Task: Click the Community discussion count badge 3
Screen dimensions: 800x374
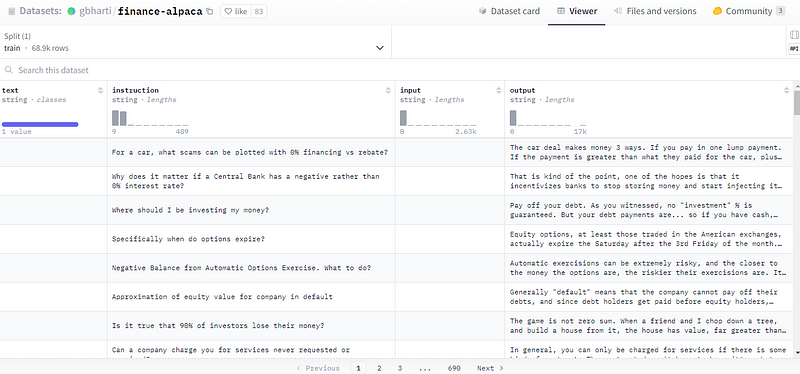Action: click(x=780, y=11)
